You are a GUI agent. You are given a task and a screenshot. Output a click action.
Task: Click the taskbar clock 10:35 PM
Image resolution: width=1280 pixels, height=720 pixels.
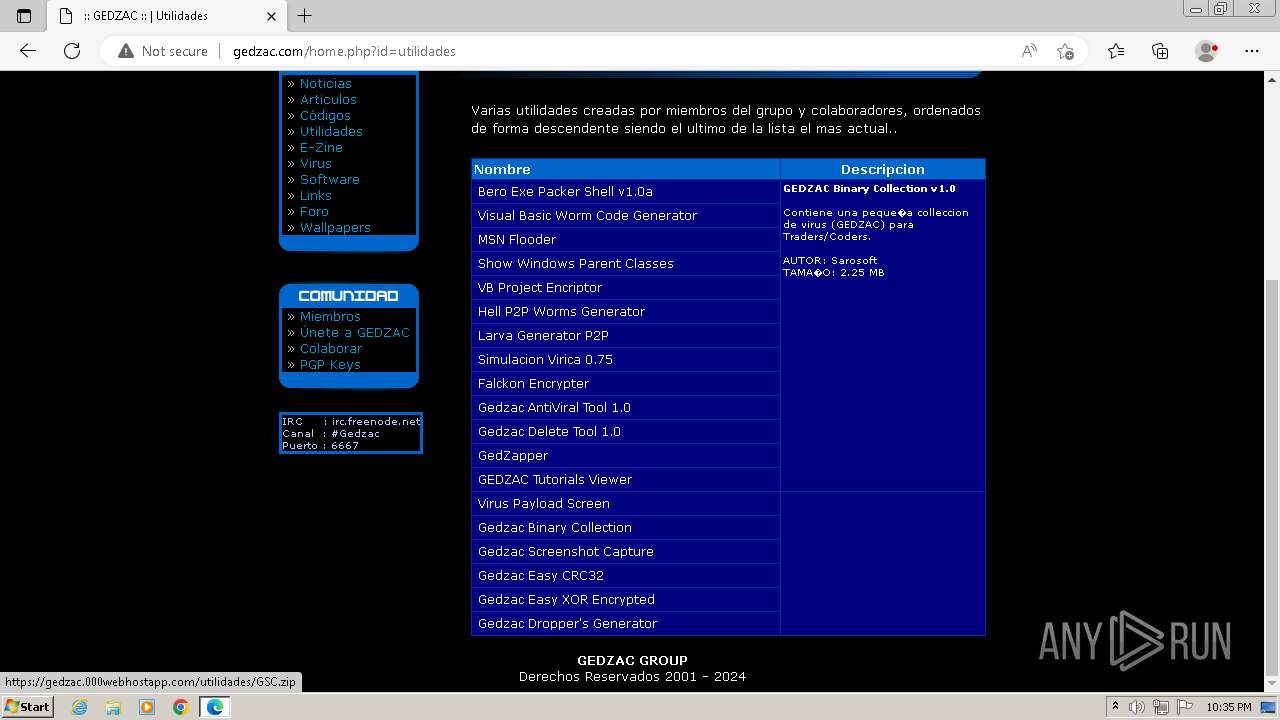[1229, 707]
